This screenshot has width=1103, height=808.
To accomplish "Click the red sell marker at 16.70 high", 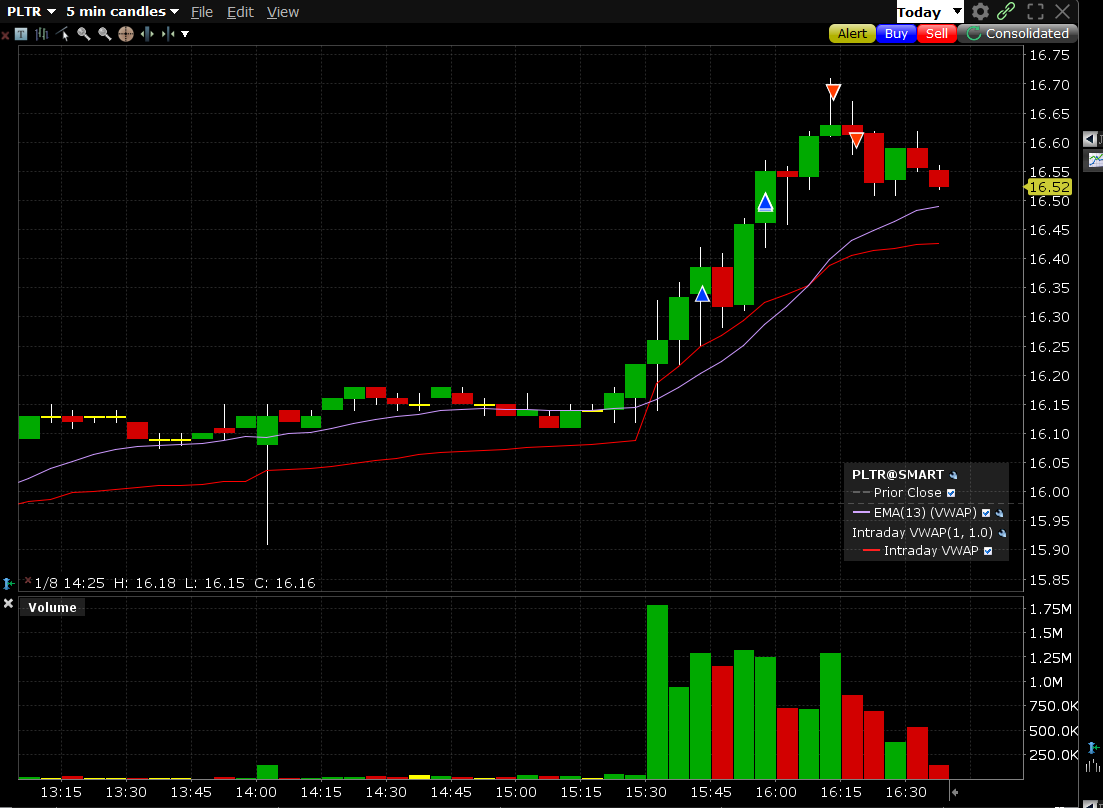I will point(833,91).
